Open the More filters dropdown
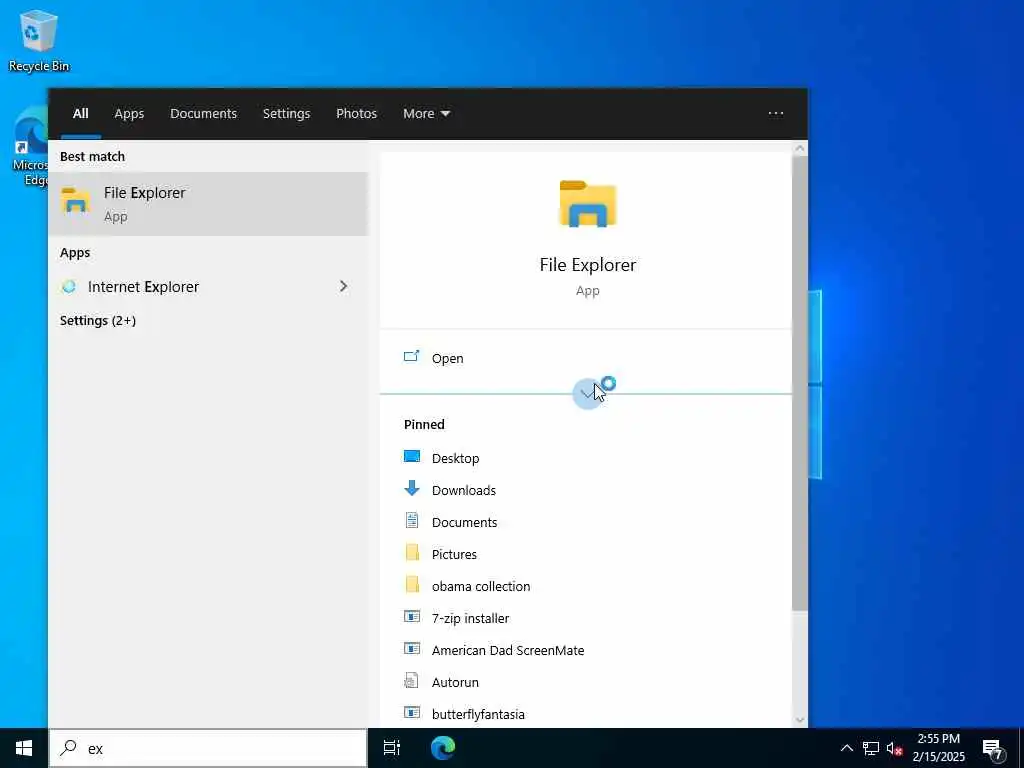Image resolution: width=1024 pixels, height=768 pixels. click(426, 113)
